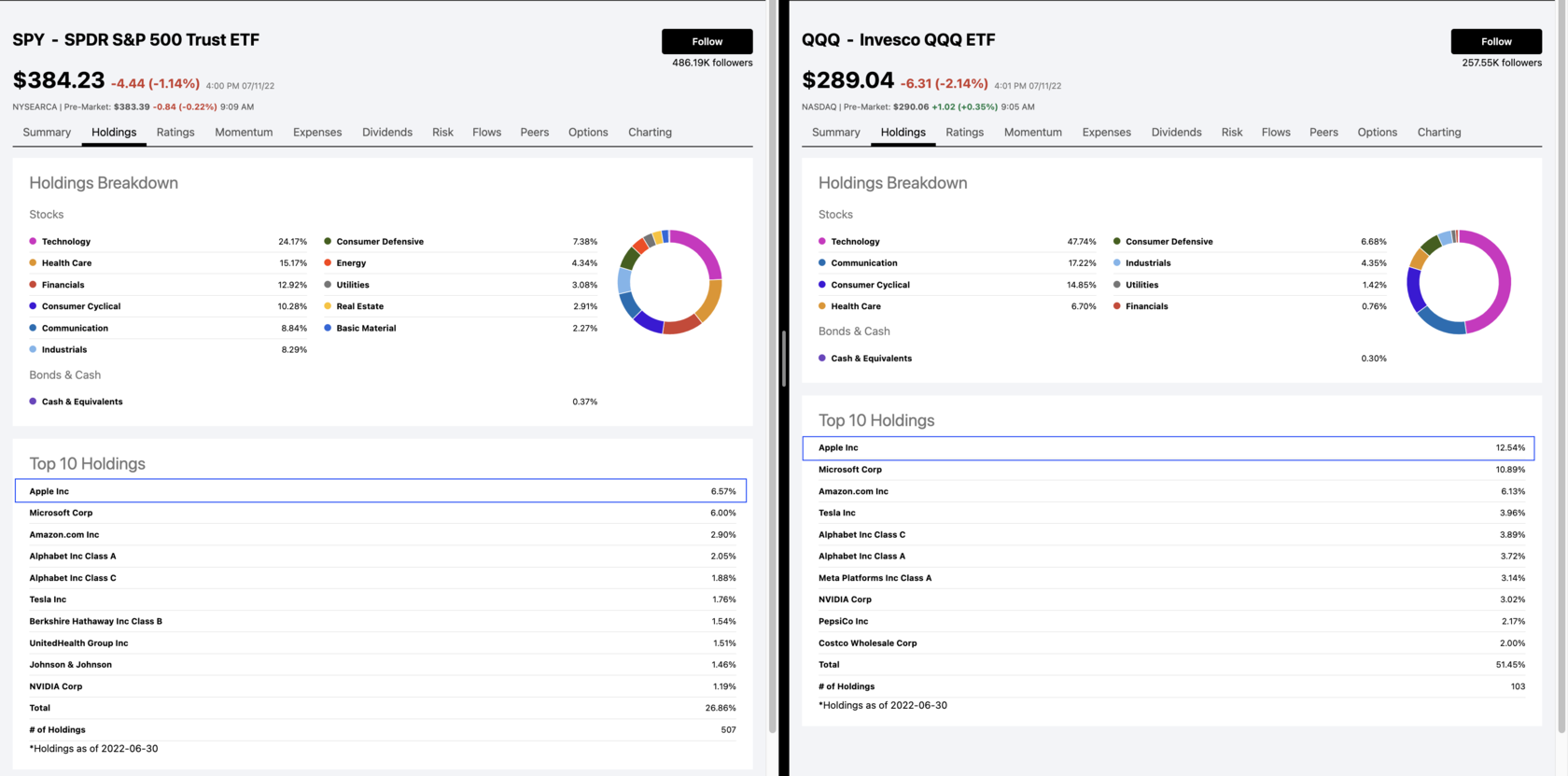Open SPY Charting tab

(650, 133)
